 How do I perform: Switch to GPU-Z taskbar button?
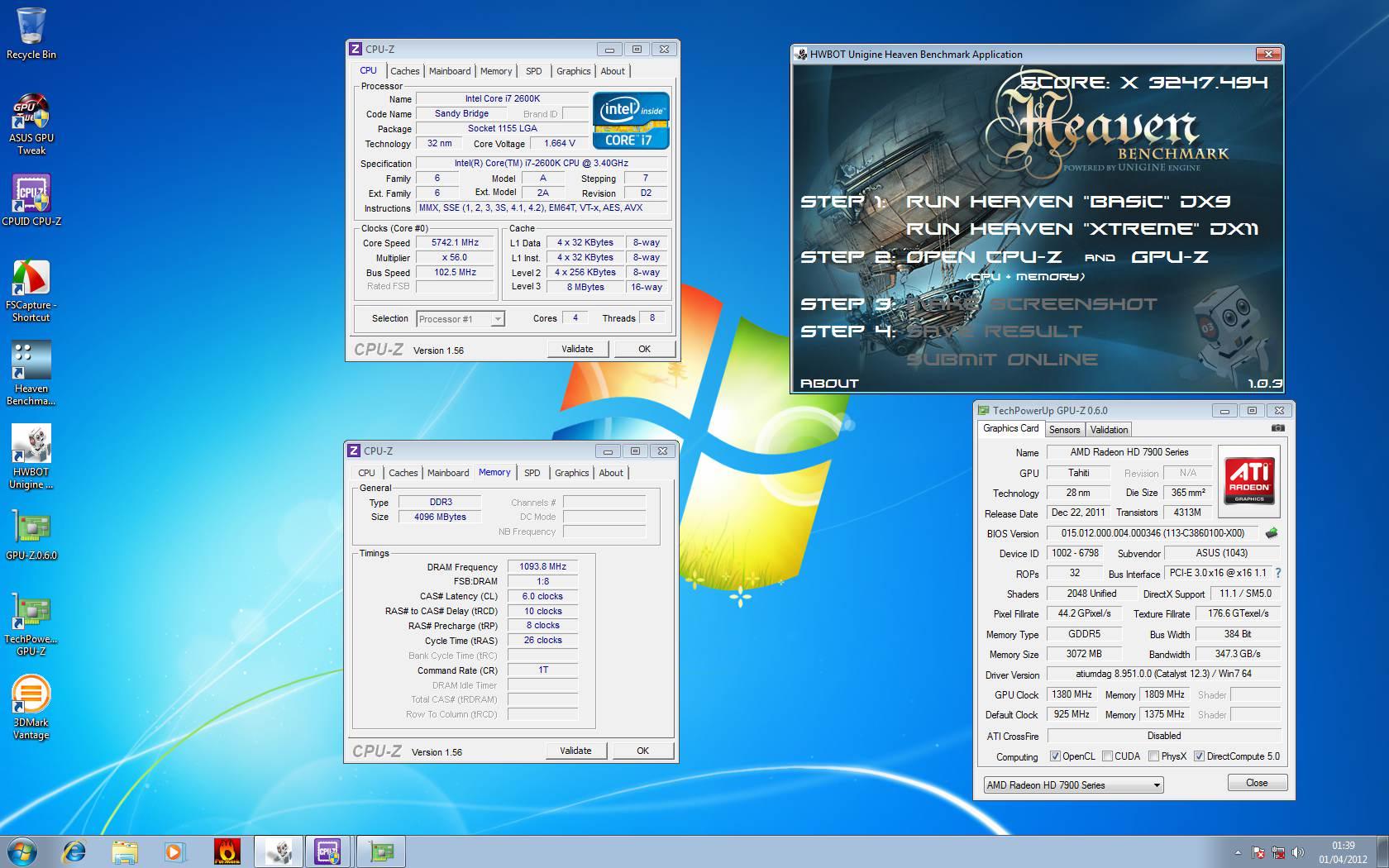(x=380, y=851)
